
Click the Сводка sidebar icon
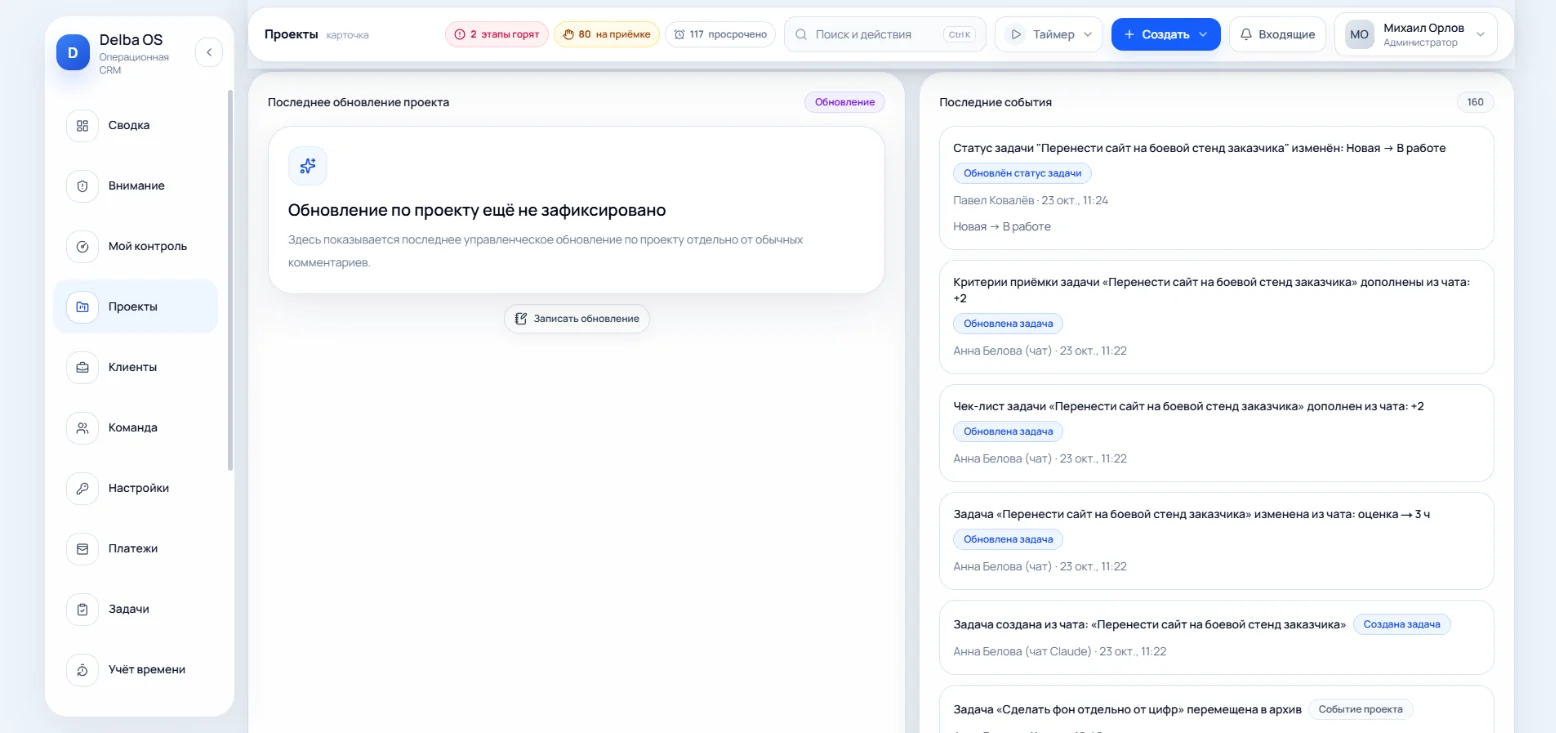(x=82, y=125)
